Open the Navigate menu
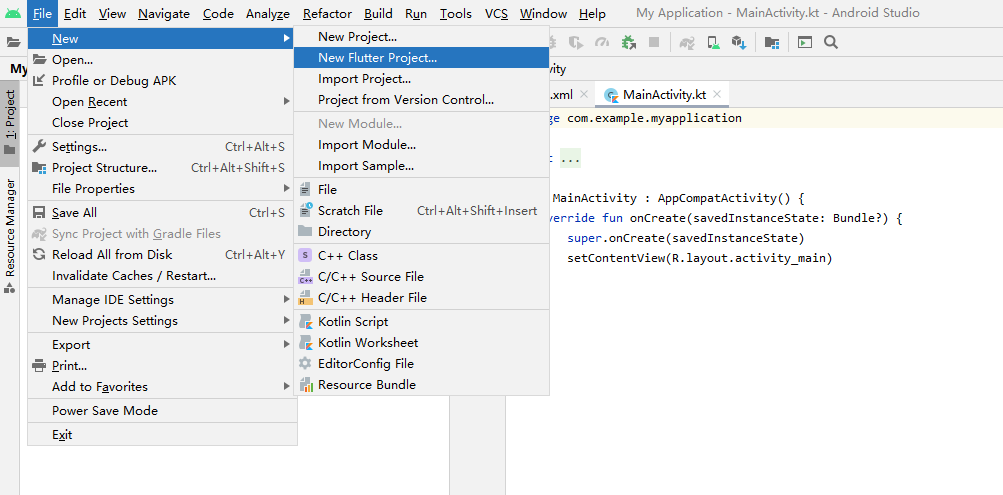The image size is (1003, 495). (164, 13)
